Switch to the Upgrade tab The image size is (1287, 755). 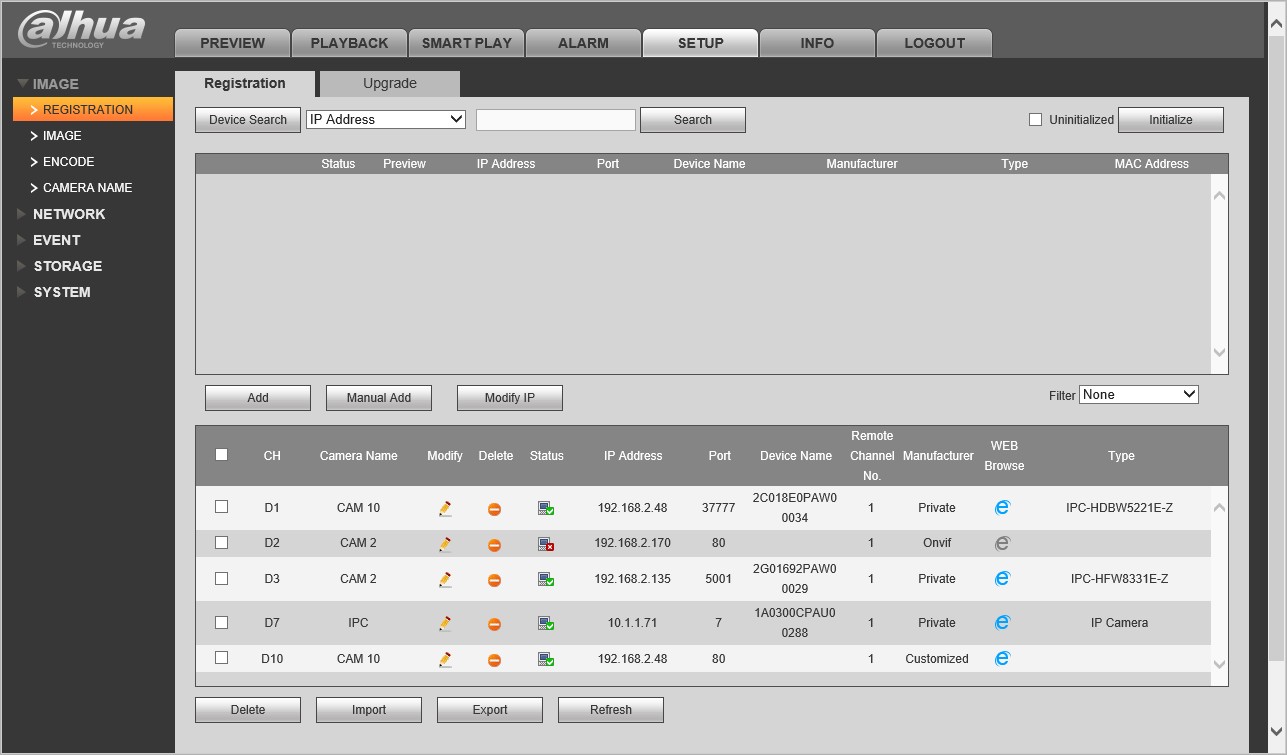tap(389, 84)
